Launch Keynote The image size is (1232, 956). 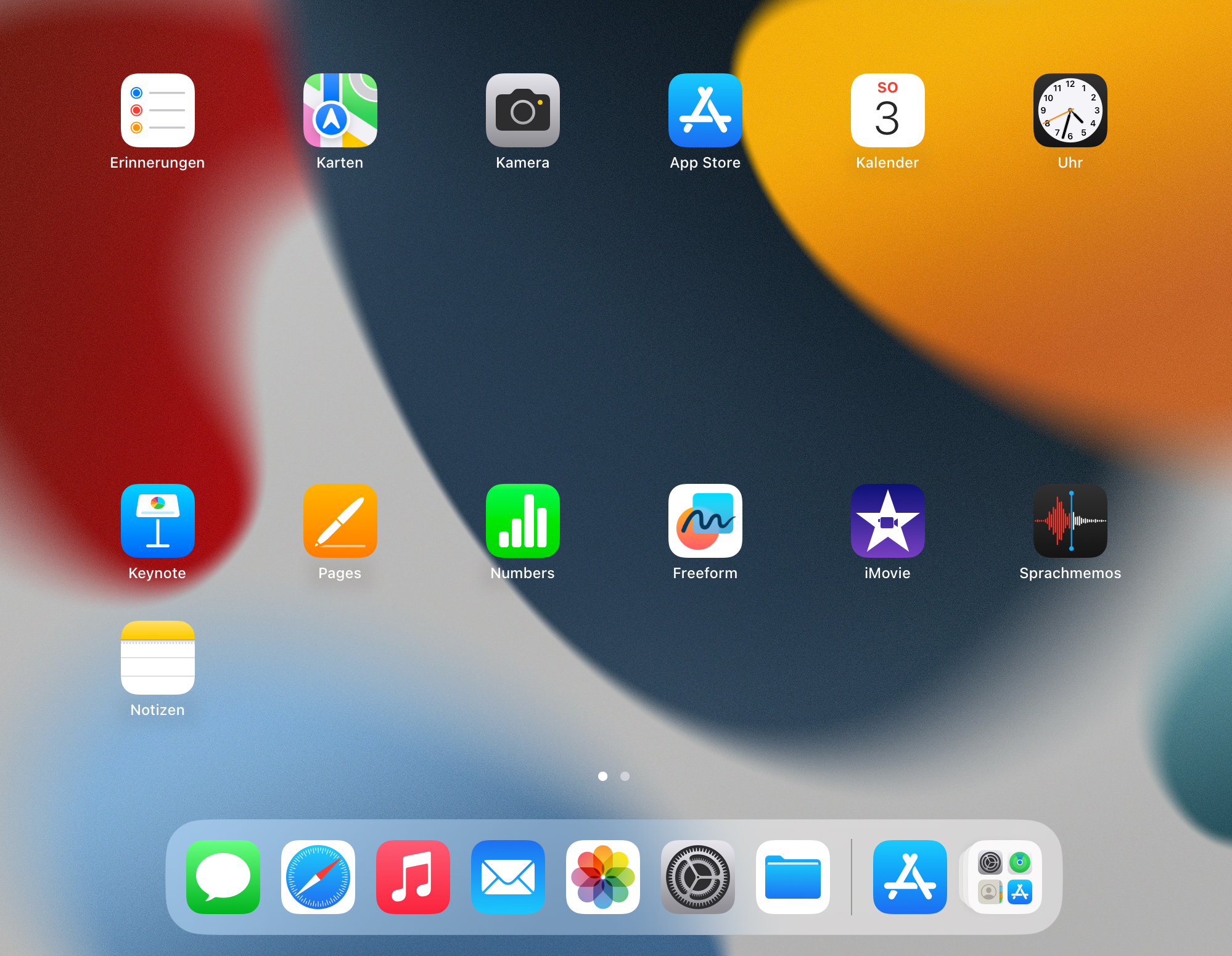click(157, 521)
